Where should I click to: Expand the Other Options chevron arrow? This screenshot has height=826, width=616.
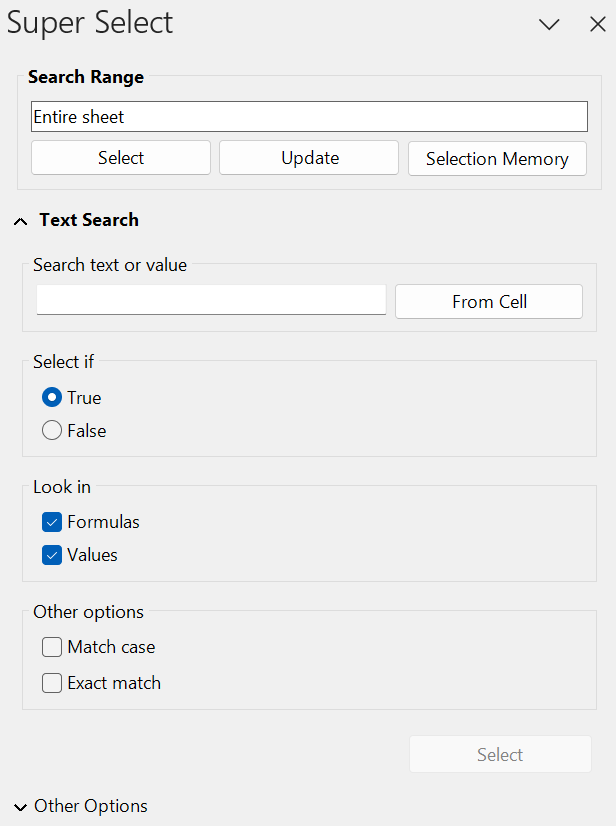coord(21,807)
